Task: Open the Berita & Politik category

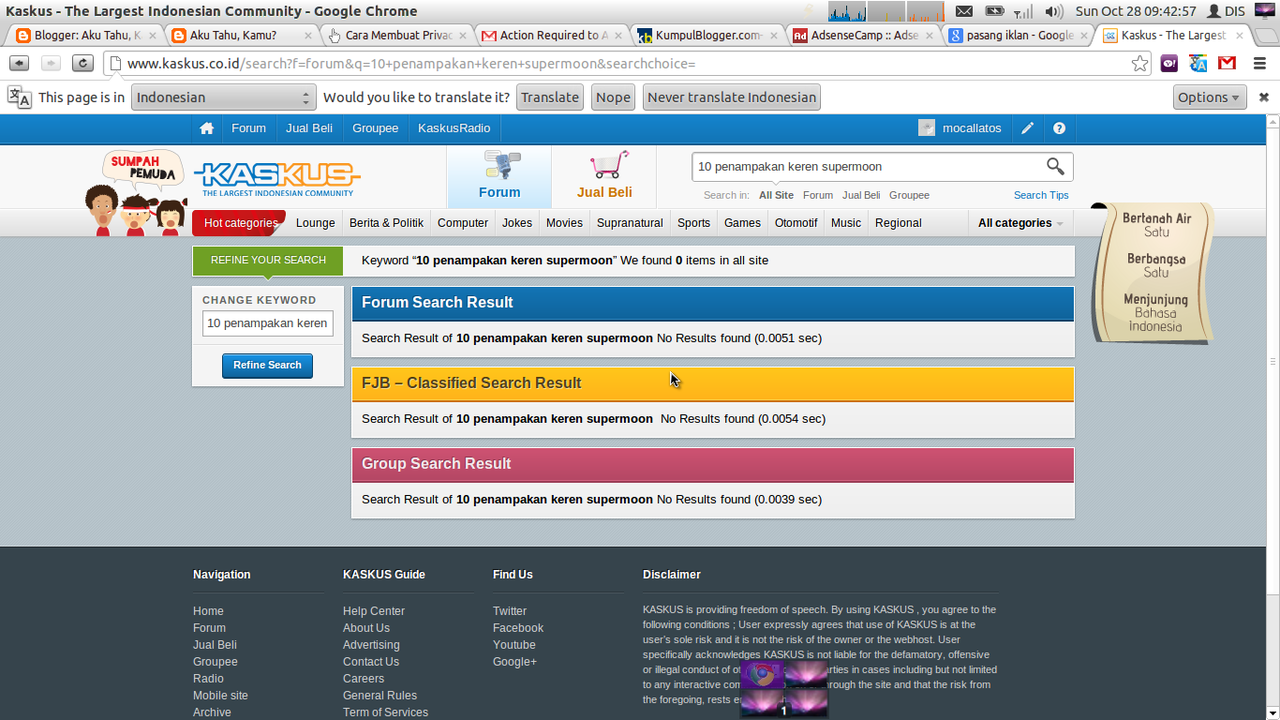Action: click(386, 223)
